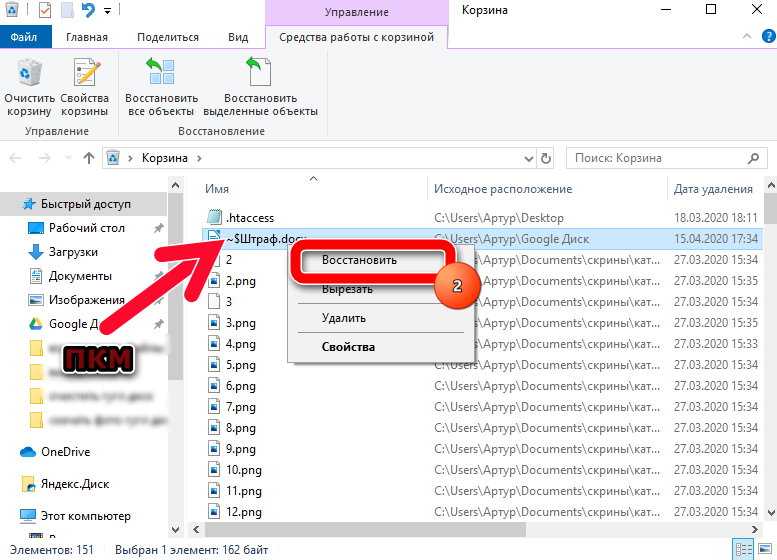
Task: Select the 3.png file
Action: tap(241, 323)
